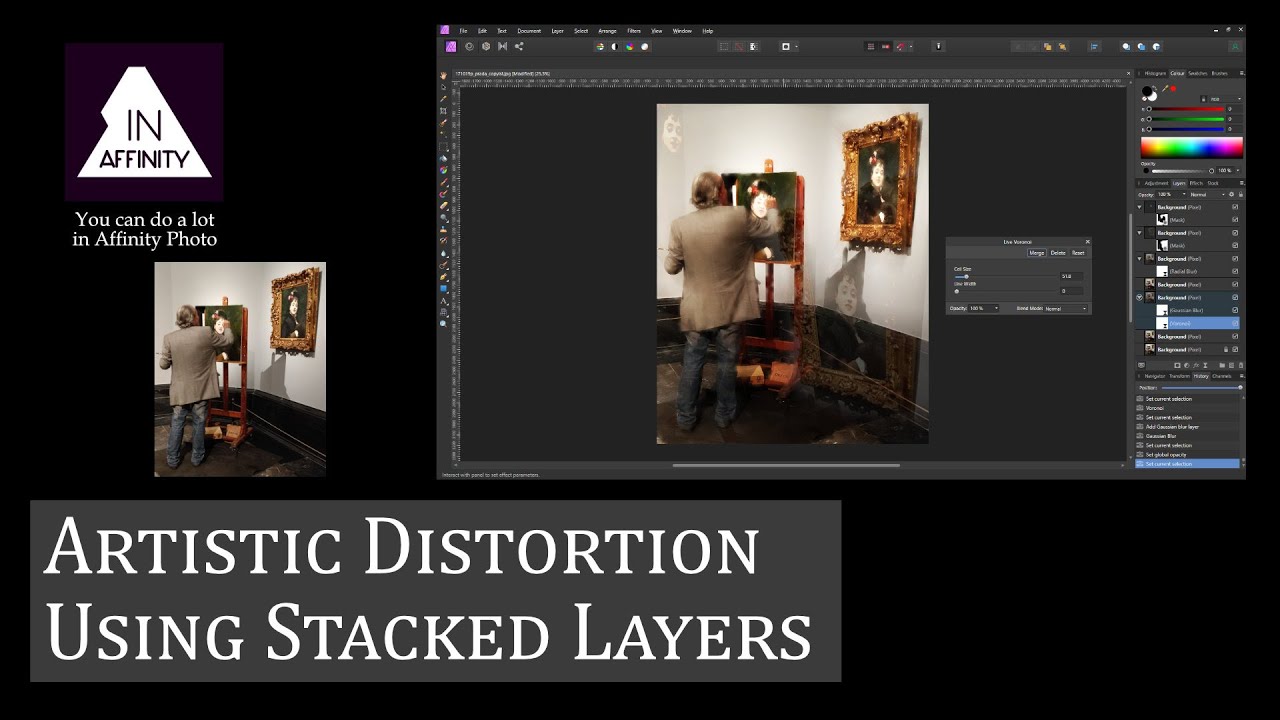Click Layer Effects fx icon
Image resolution: width=1280 pixels, height=720 pixels.
(x=1196, y=365)
